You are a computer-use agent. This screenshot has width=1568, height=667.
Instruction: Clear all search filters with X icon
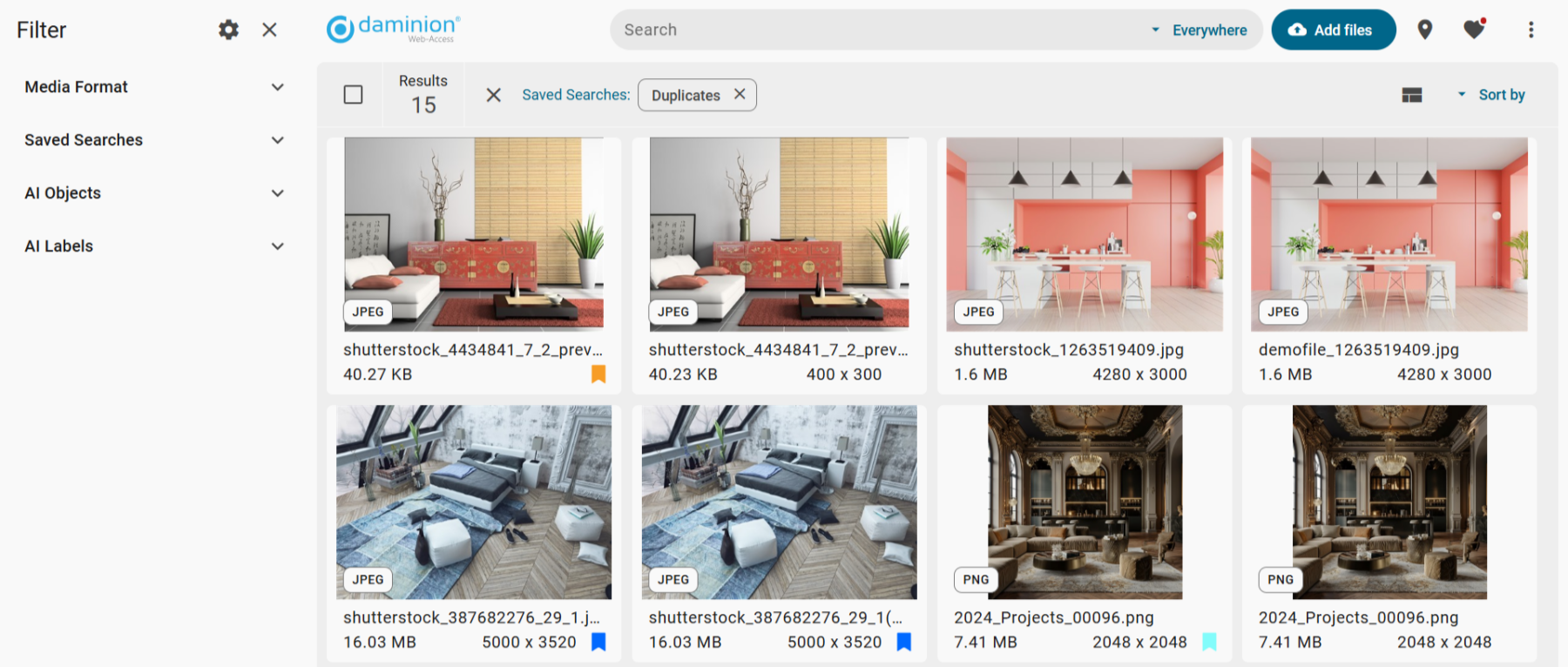[x=493, y=95]
